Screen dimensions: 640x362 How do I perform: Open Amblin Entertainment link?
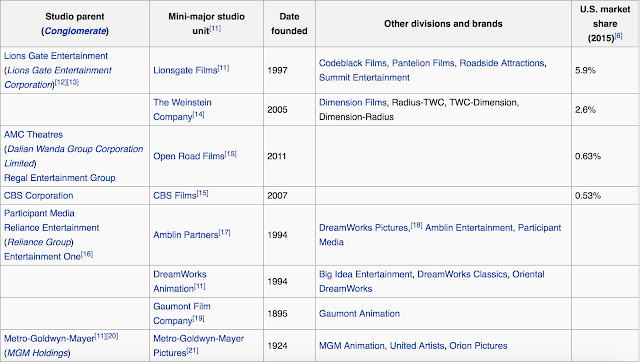tap(469, 228)
